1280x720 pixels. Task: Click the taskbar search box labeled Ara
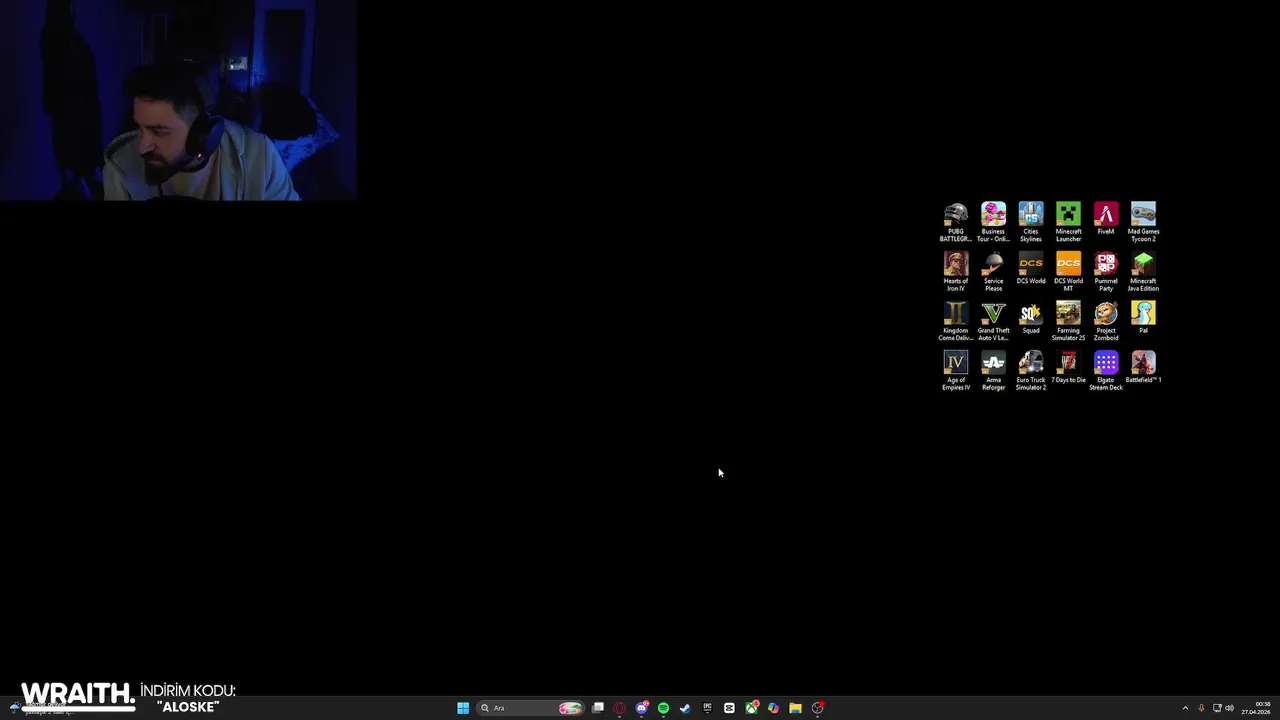pyautogui.click(x=530, y=708)
